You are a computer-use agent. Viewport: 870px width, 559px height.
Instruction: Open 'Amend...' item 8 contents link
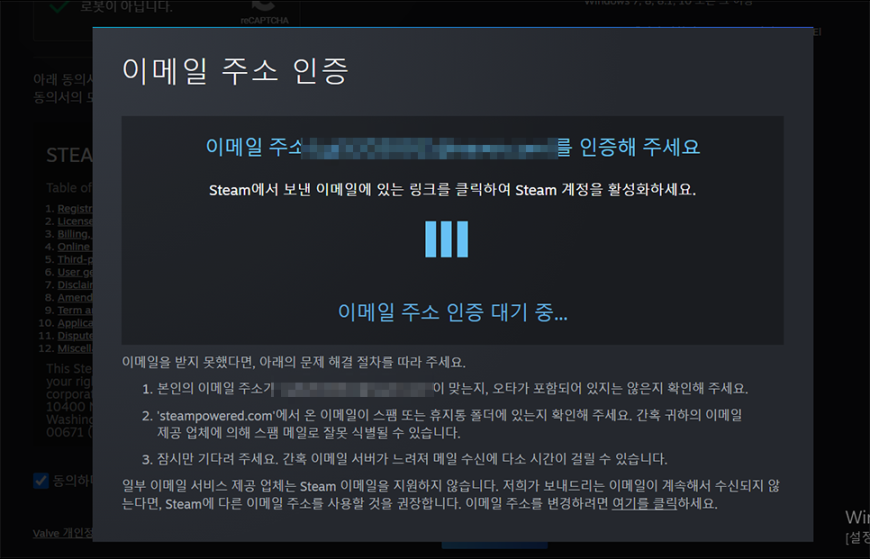(75, 298)
